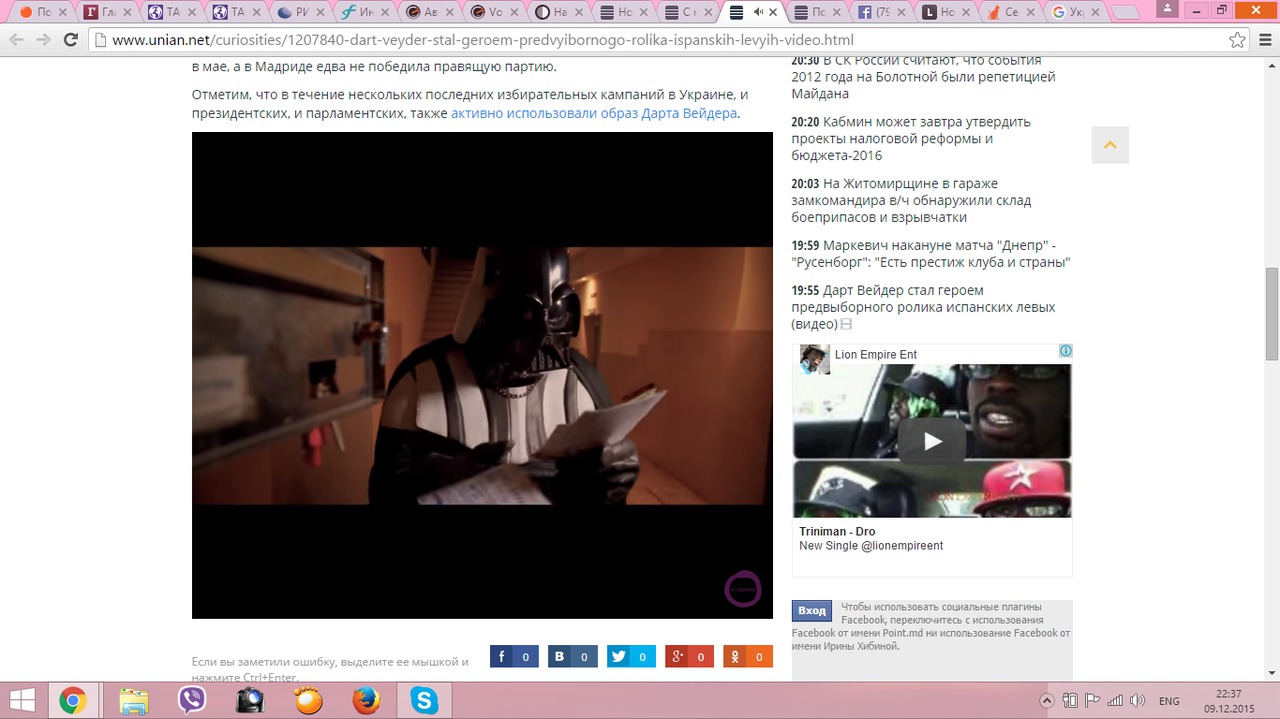Close the Facebook tab
Screen dimensions: 1280x719
[x=903, y=12]
